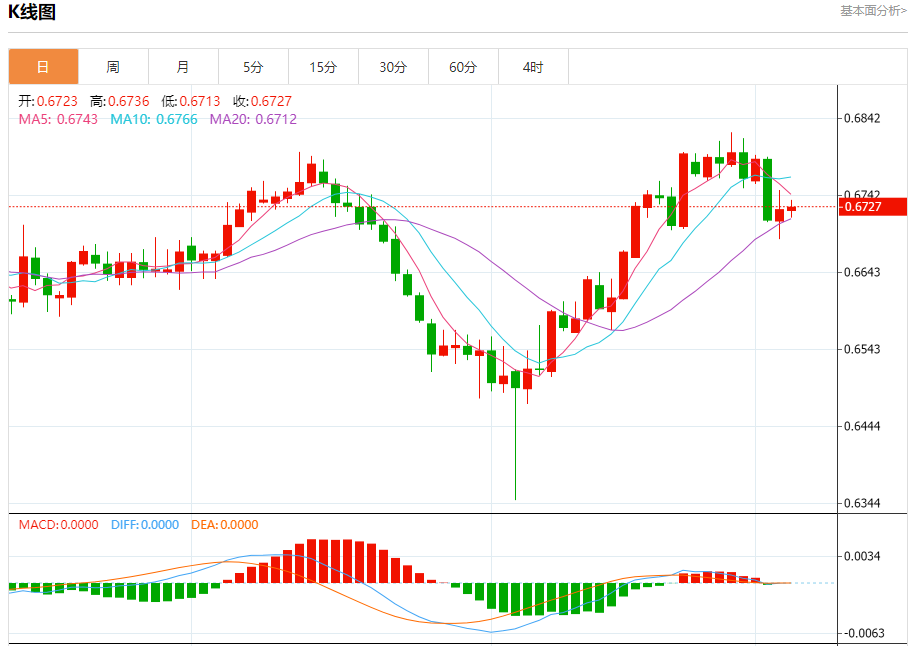Open the 60分 interval tab
The height and width of the screenshot is (646, 911).
click(x=463, y=67)
